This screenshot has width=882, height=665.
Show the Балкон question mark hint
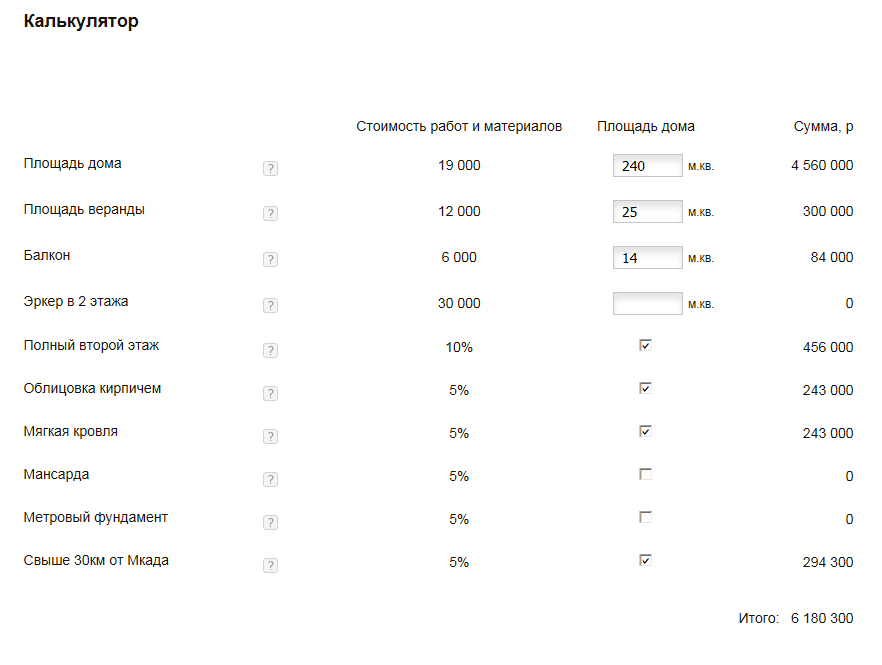(x=270, y=259)
